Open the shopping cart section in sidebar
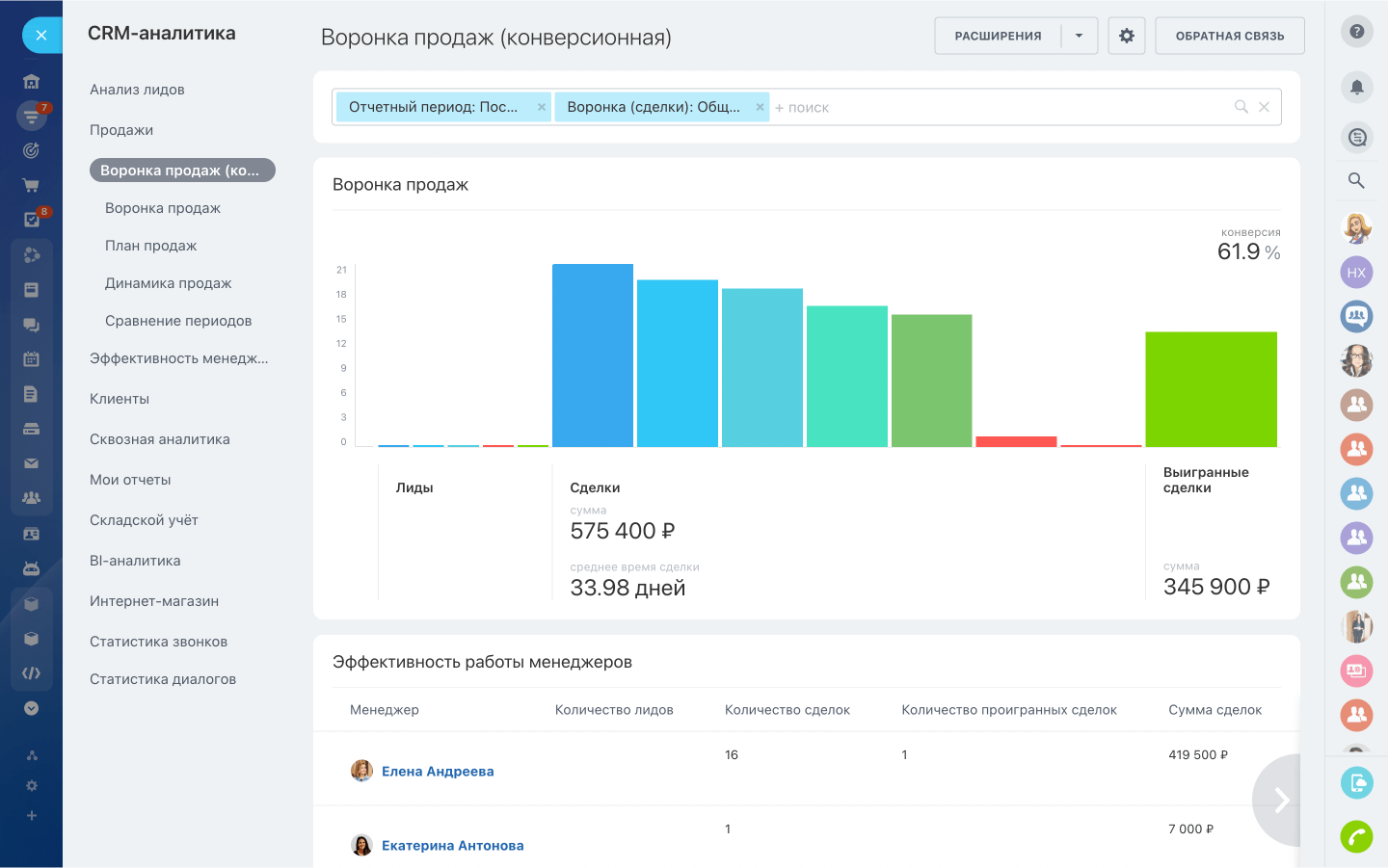 point(32,184)
